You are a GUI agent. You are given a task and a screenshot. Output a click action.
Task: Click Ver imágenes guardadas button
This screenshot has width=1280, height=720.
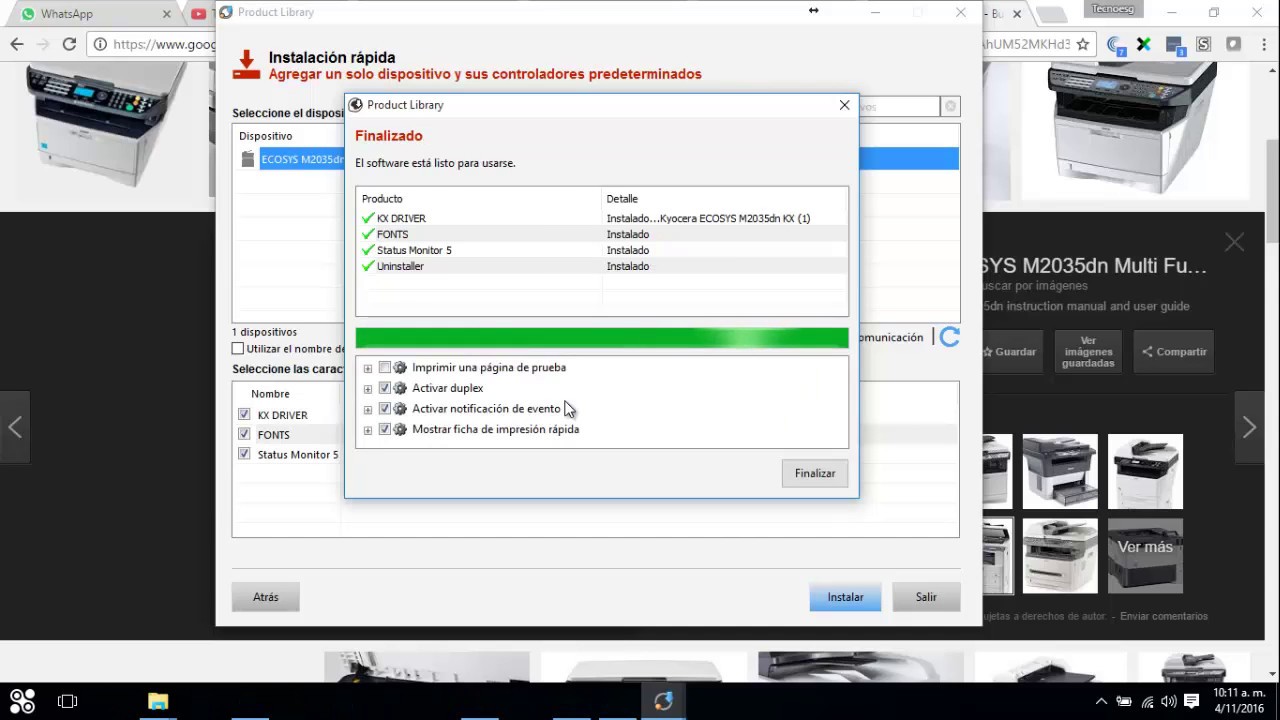pyautogui.click(x=1088, y=352)
